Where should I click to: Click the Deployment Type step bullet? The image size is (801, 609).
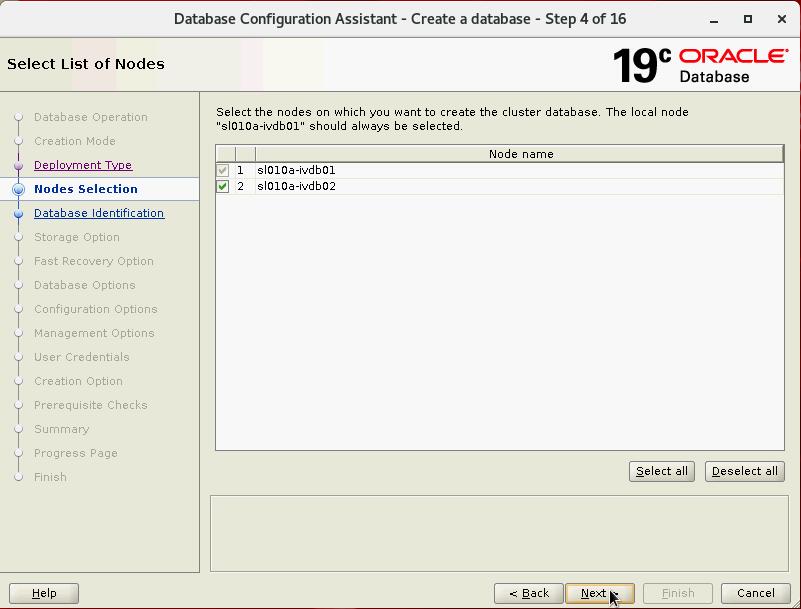point(18,165)
